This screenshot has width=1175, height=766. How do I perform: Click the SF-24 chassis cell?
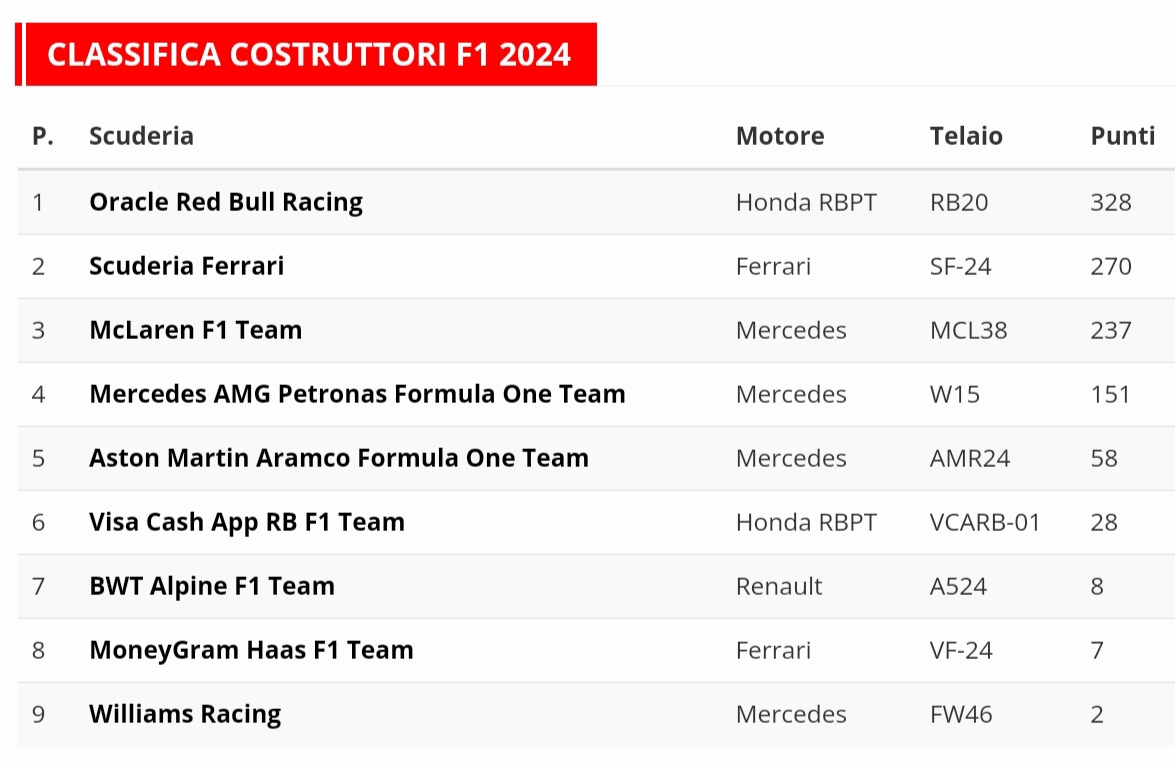(961, 266)
